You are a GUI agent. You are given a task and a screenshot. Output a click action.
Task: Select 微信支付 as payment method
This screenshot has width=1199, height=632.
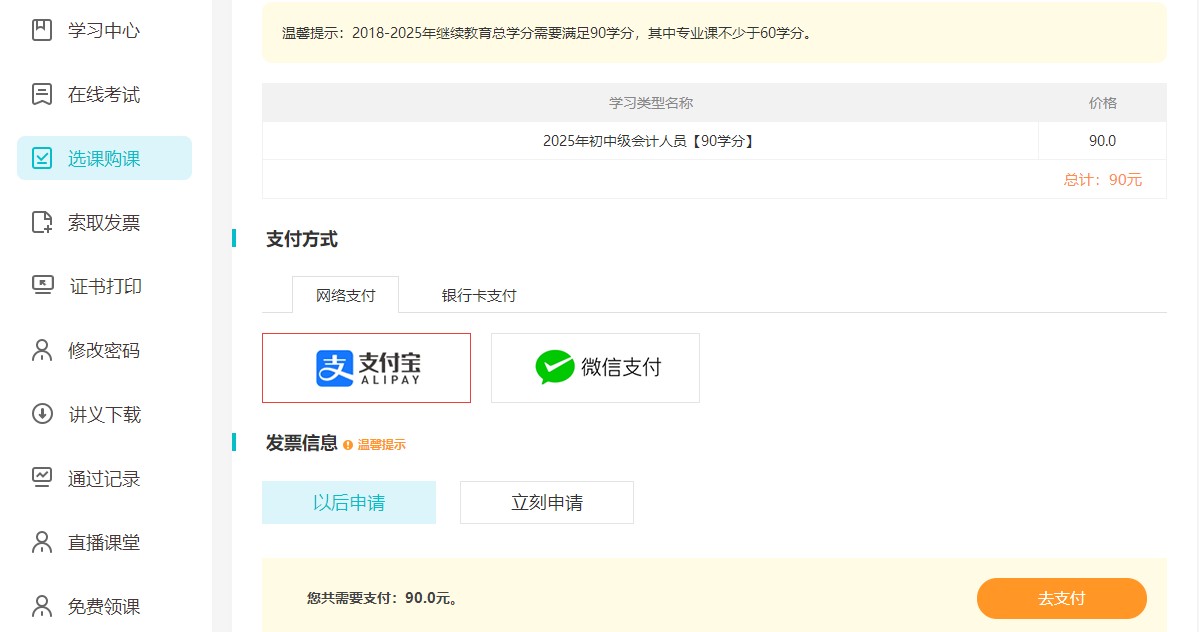(x=595, y=367)
